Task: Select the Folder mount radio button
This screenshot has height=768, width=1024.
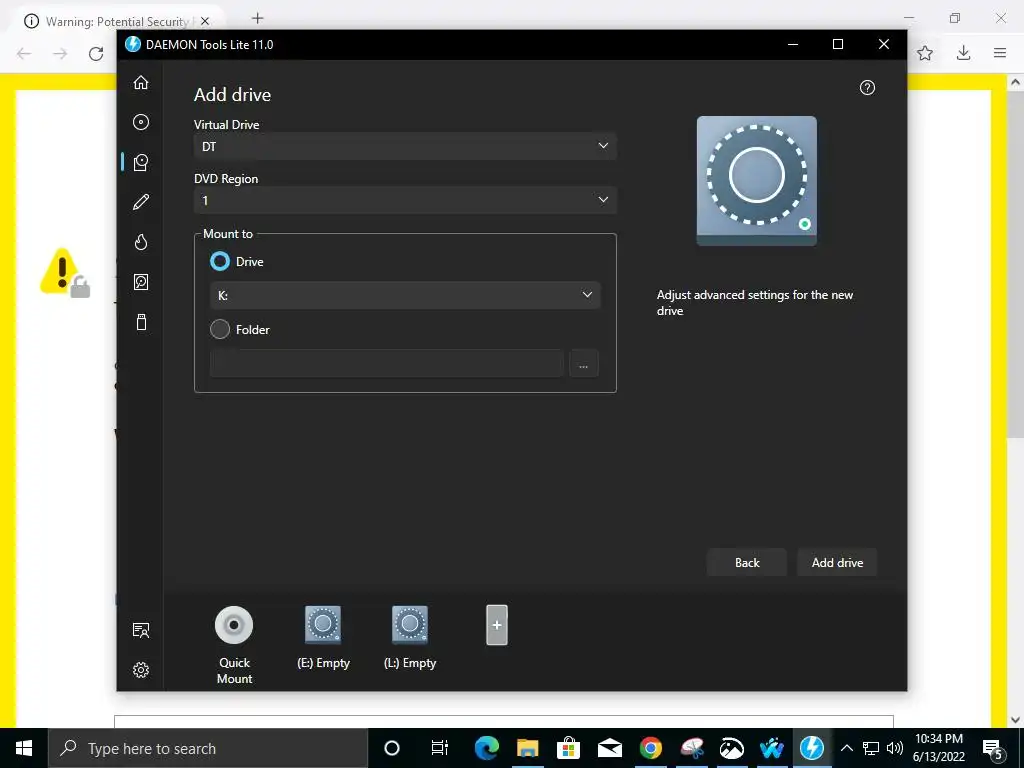Action: [220, 329]
